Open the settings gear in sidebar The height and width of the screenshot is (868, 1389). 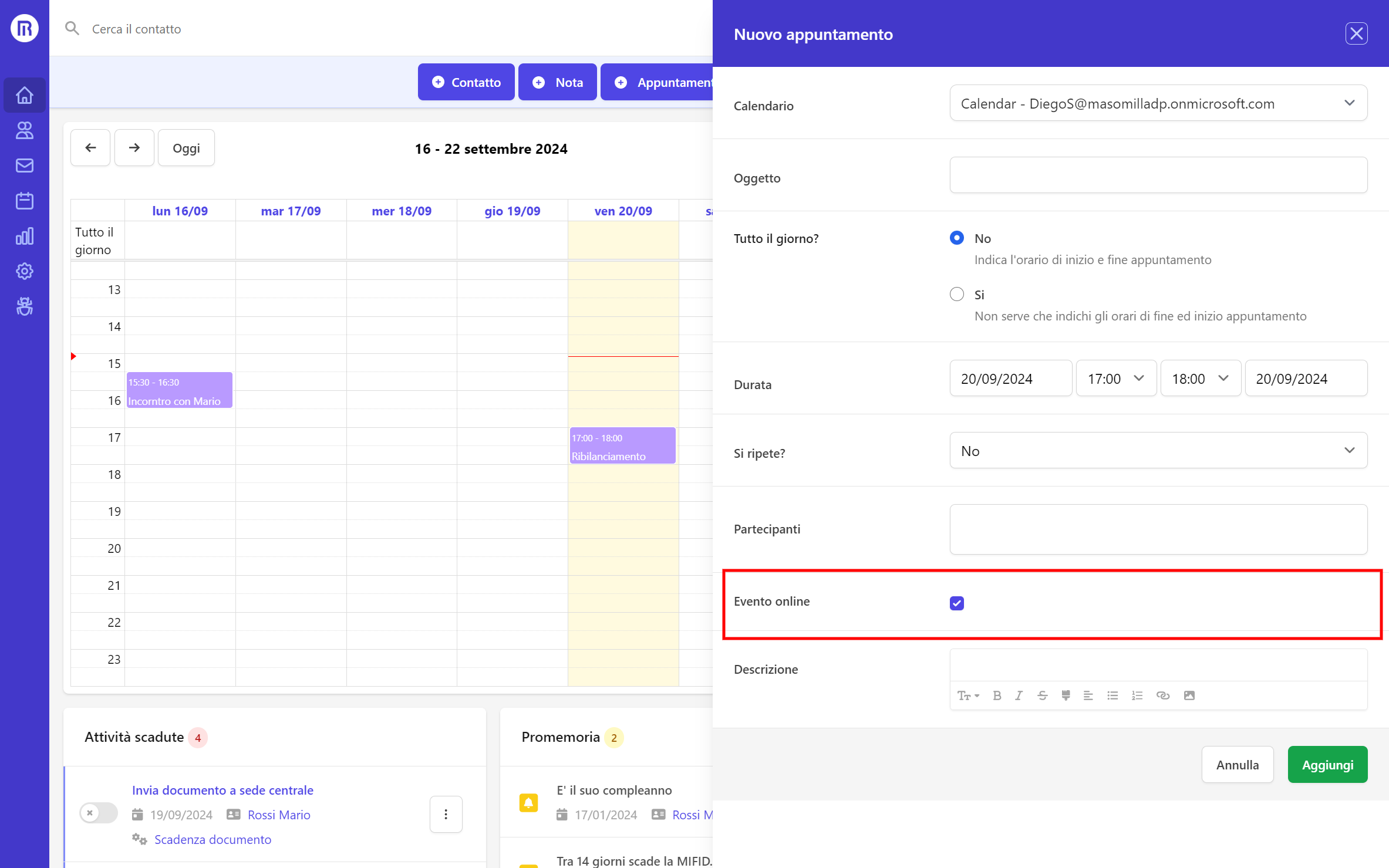24,271
